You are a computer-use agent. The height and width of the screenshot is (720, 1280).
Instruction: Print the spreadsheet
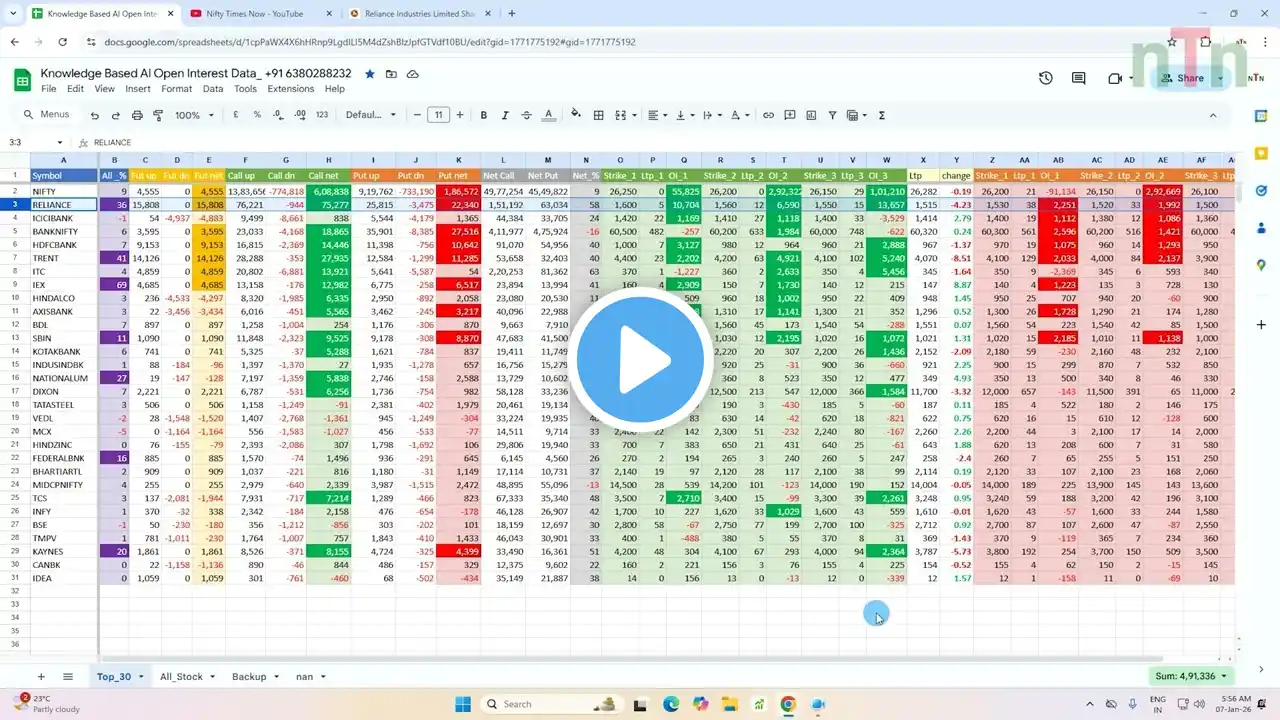tap(137, 115)
